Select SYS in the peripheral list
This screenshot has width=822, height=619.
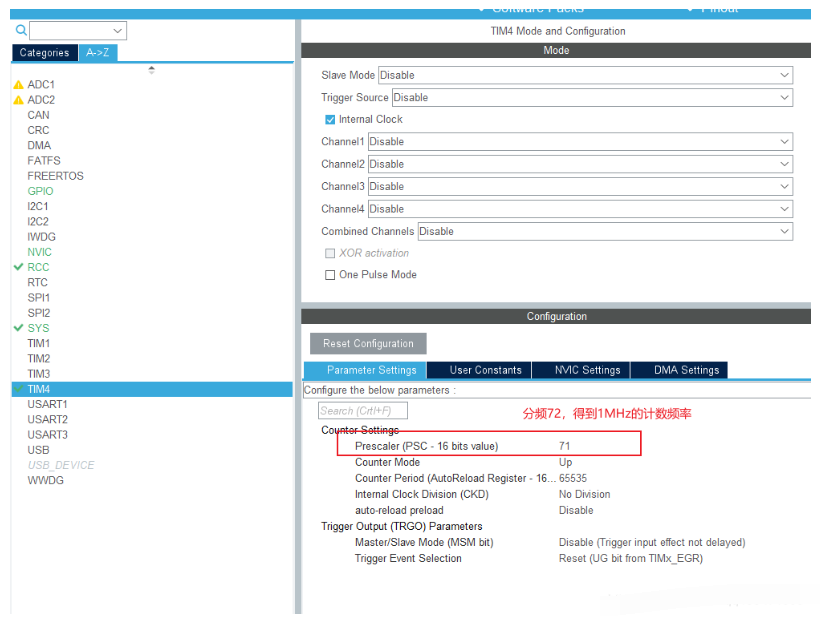(38, 328)
